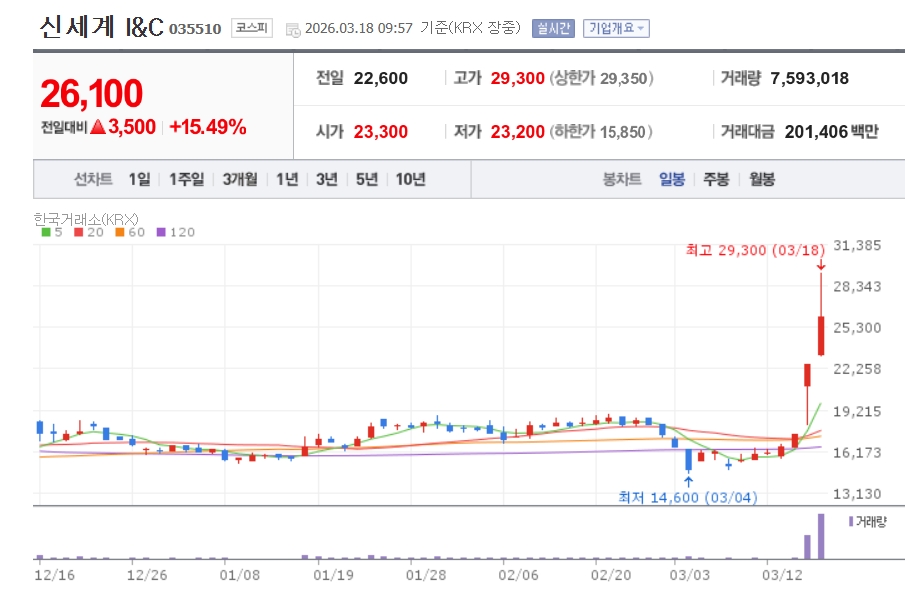Click the 상한가 29,350 text

coord(601,79)
